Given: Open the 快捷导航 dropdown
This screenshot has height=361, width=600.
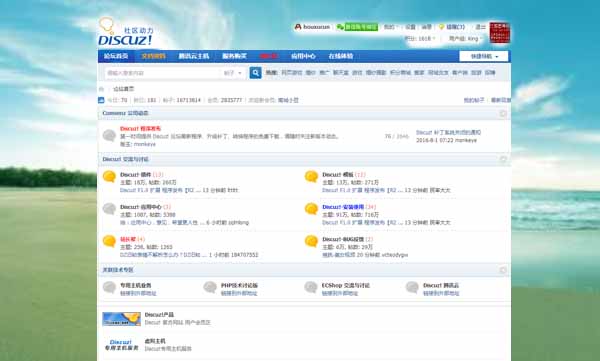Looking at the screenshot, I should click(x=484, y=56).
